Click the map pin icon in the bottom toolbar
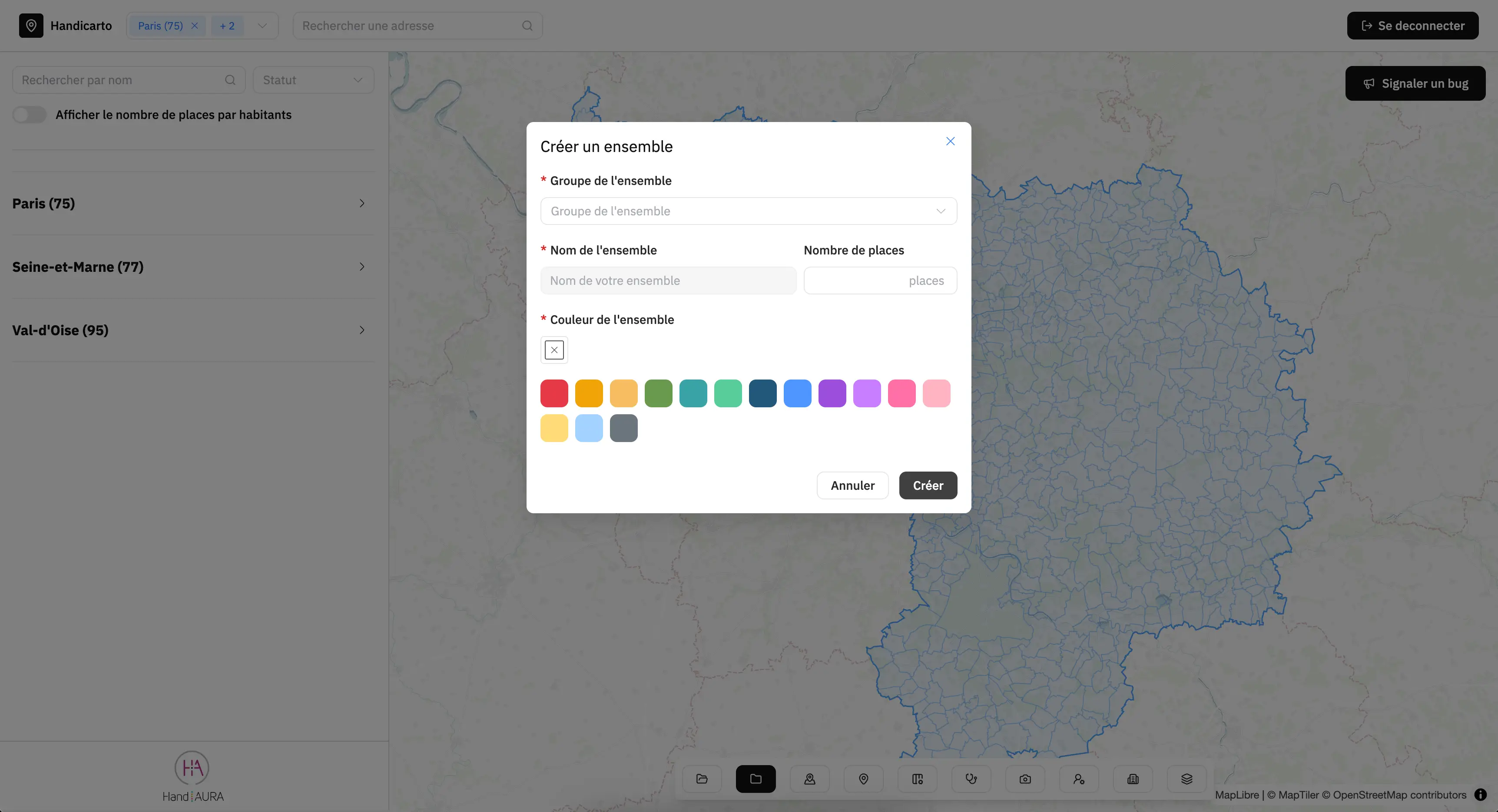This screenshot has height=812, width=1498. tap(864, 779)
